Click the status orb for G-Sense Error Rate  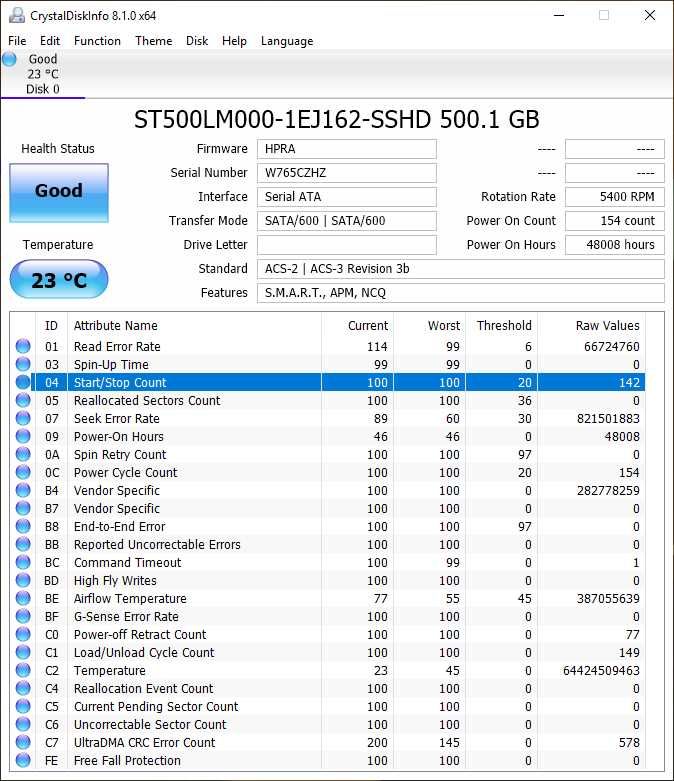[23, 616]
